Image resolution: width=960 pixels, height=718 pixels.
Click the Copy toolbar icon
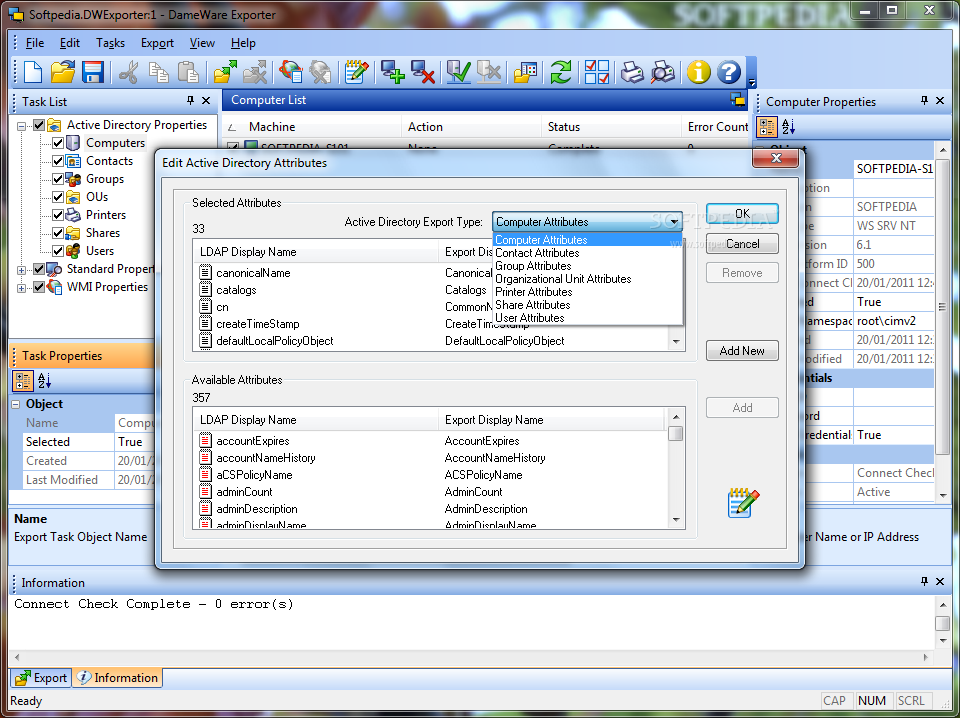(159, 72)
